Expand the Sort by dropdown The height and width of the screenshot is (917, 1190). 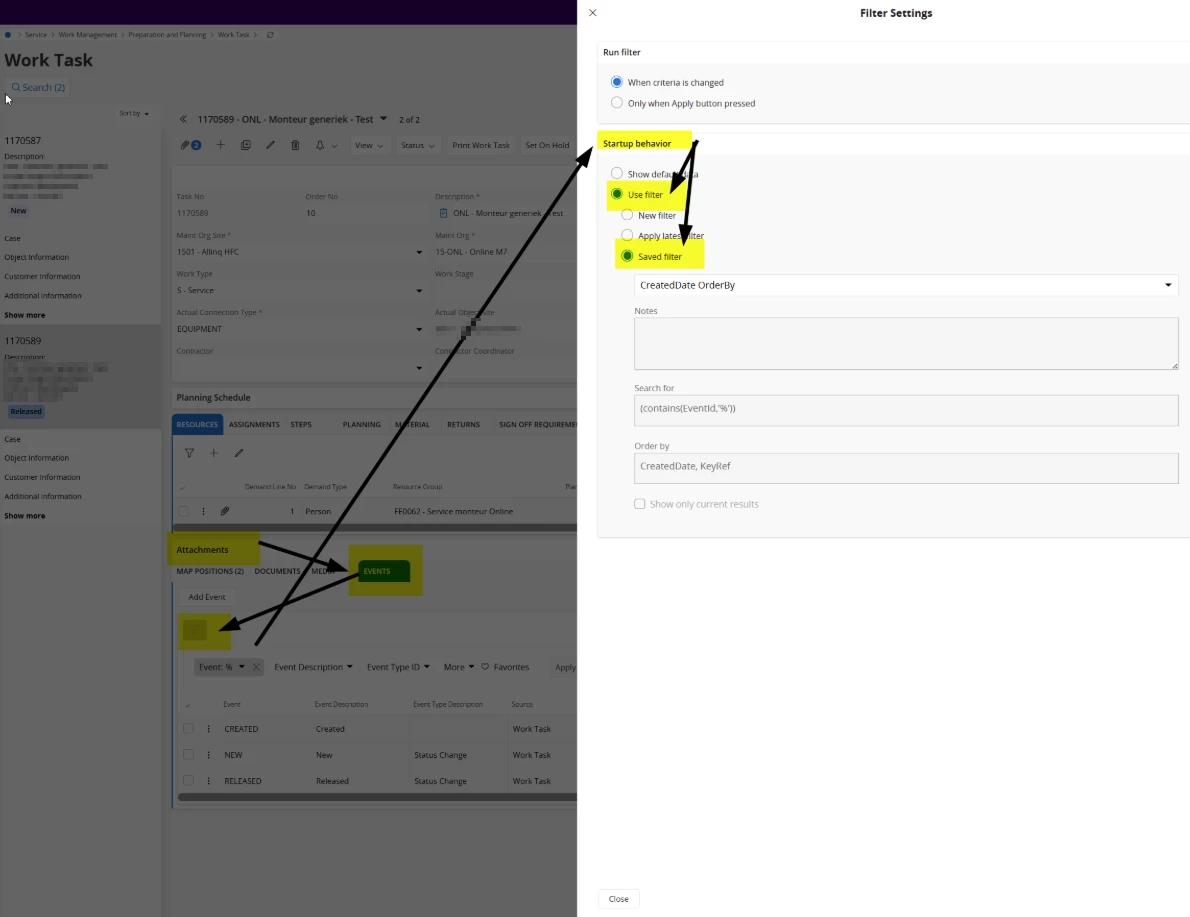click(x=134, y=114)
